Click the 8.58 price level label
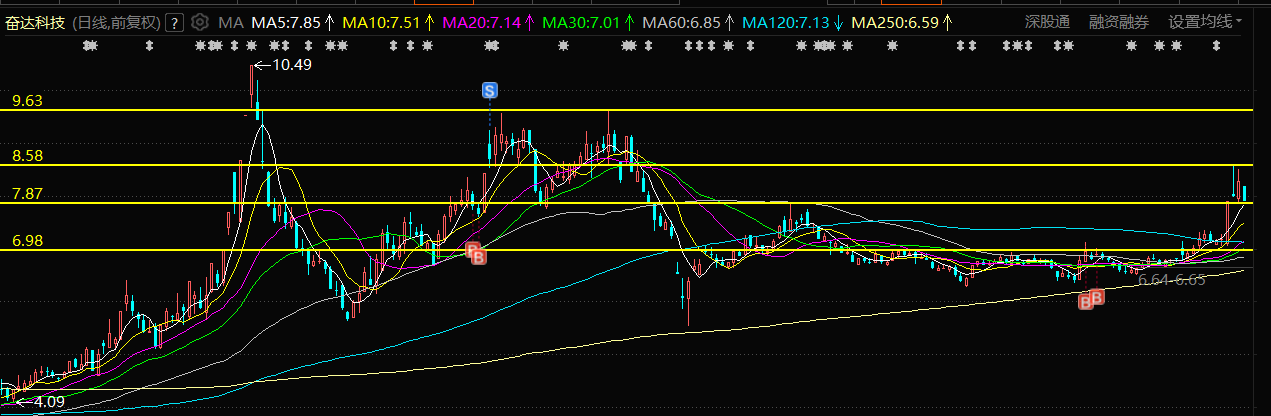The width and height of the screenshot is (1271, 416). click(27, 156)
